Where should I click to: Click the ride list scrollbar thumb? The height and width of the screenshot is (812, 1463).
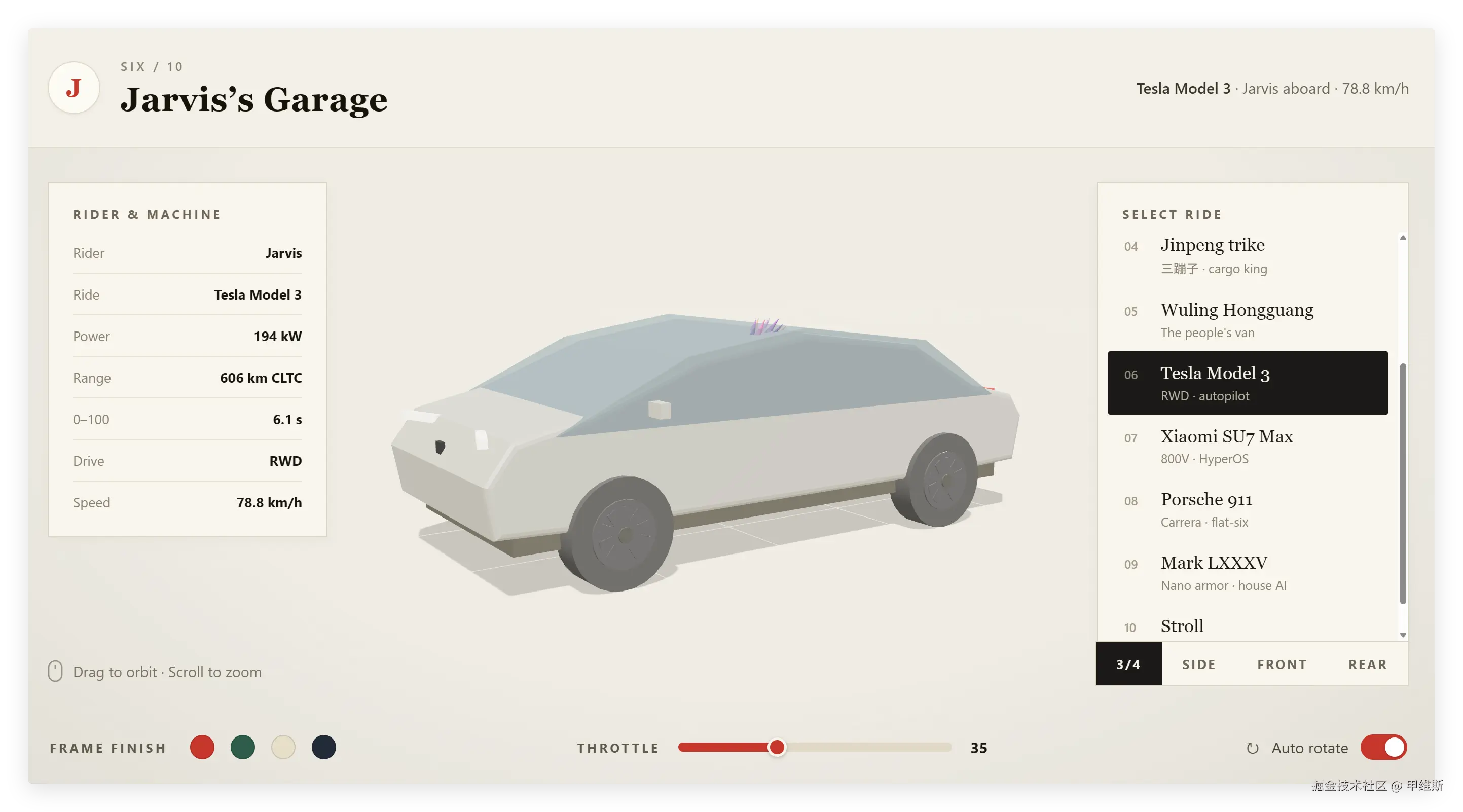pyautogui.click(x=1403, y=483)
